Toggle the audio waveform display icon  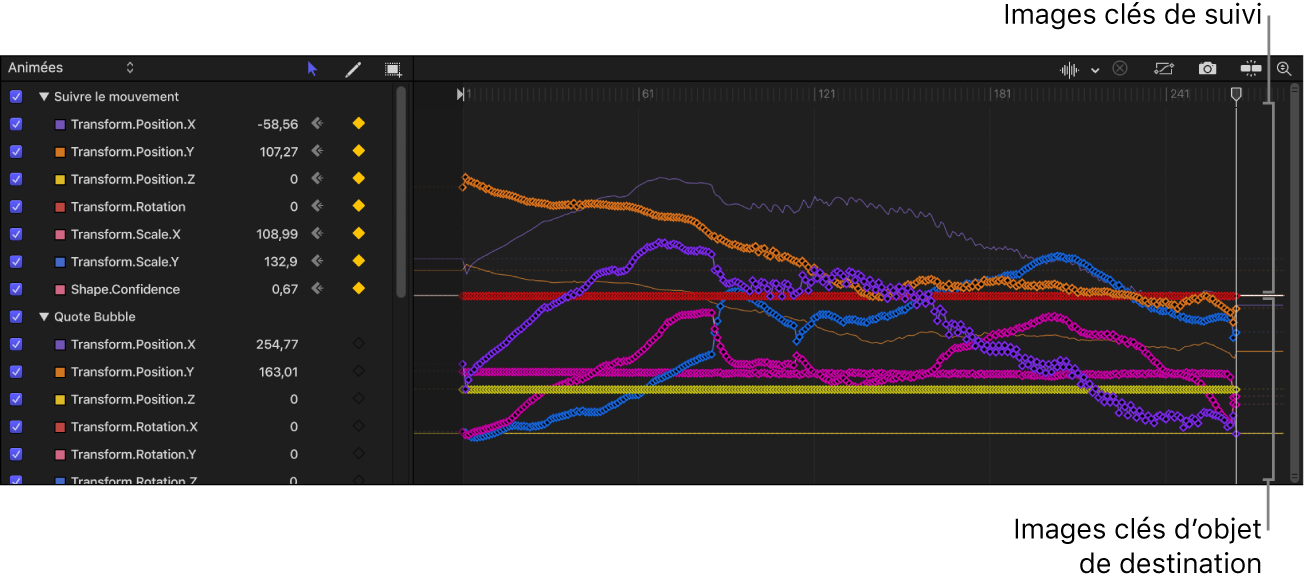coord(1071,69)
